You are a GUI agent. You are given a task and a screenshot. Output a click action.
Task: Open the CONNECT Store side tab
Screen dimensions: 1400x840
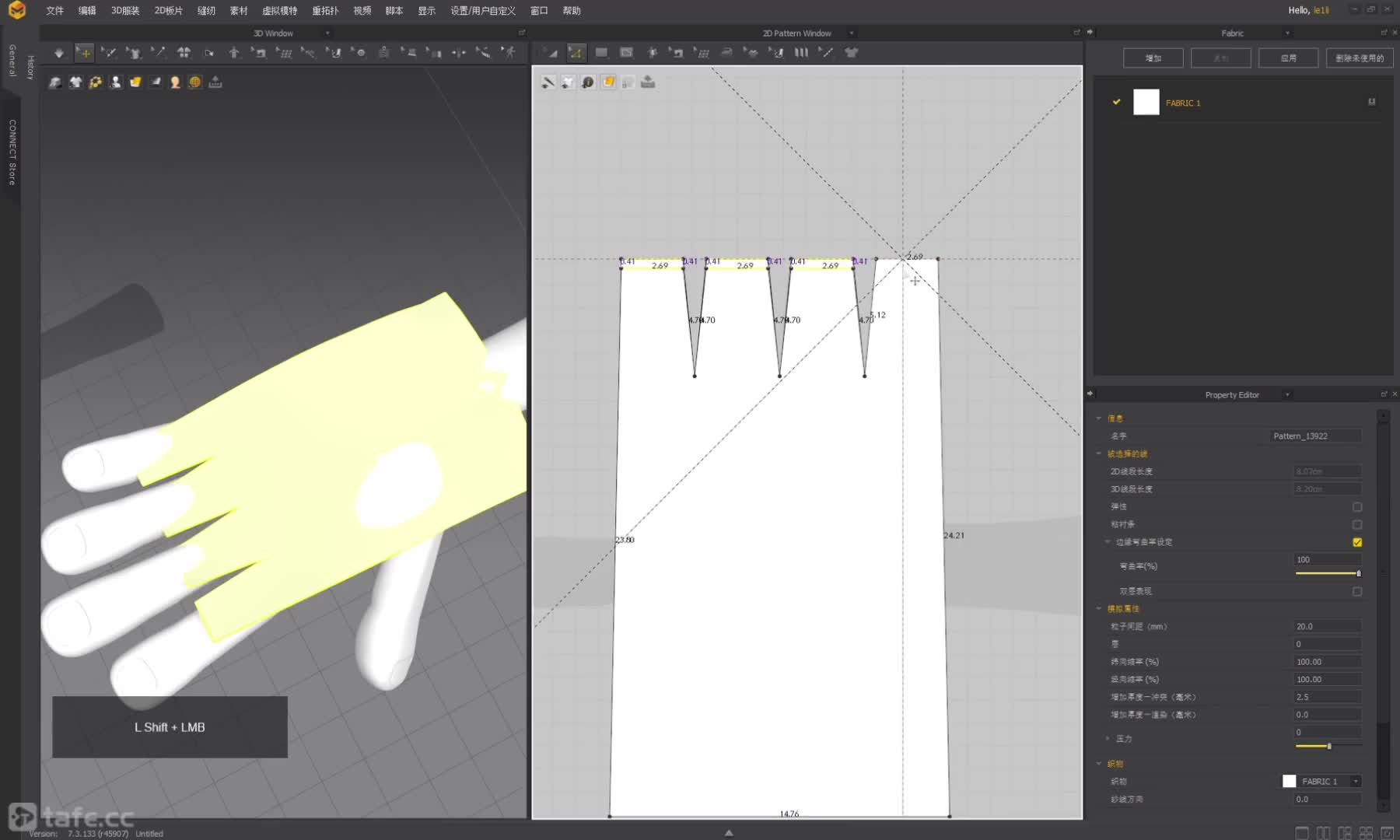(x=12, y=152)
